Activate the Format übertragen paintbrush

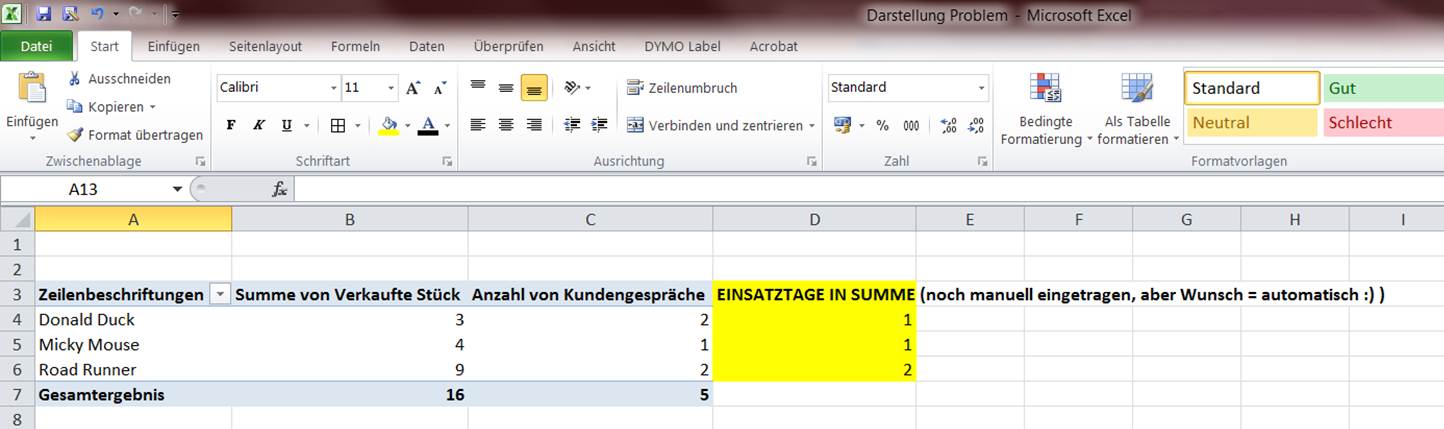[x=75, y=134]
